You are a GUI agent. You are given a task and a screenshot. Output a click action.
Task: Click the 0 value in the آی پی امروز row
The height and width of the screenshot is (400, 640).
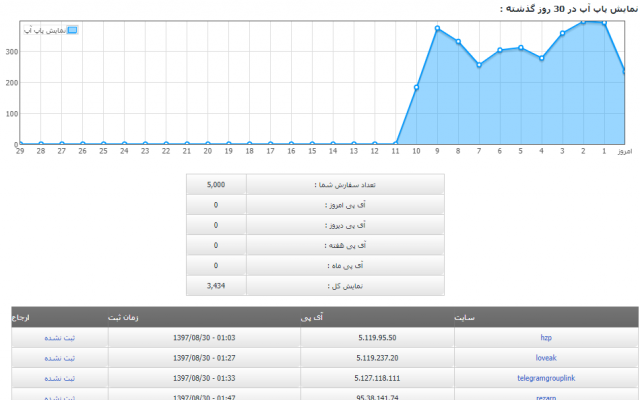click(x=216, y=205)
